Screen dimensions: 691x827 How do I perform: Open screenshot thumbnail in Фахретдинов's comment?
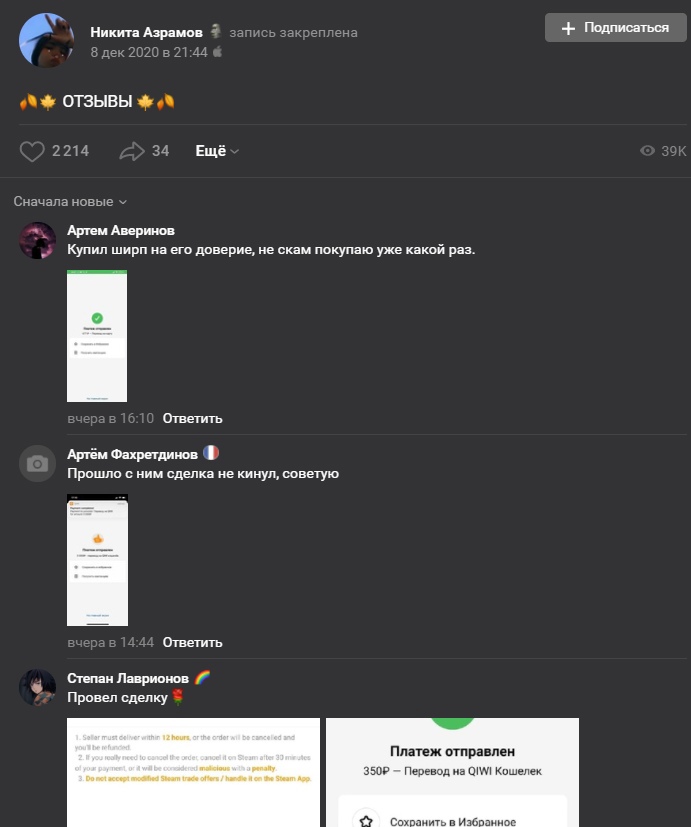[97, 560]
